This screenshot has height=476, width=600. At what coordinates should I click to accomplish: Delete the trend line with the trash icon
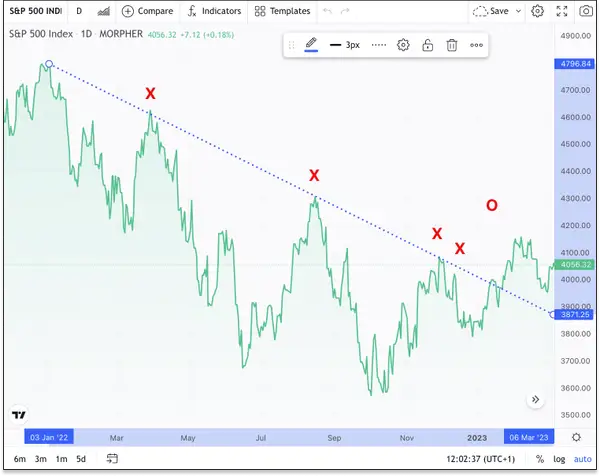452,45
